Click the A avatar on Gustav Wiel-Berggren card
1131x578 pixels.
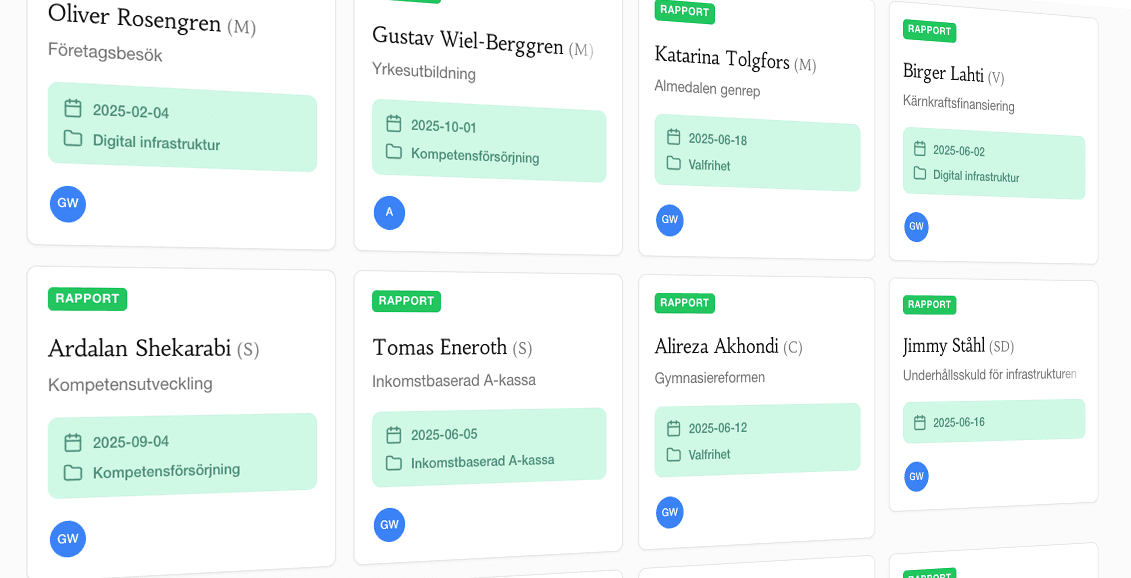pos(389,213)
